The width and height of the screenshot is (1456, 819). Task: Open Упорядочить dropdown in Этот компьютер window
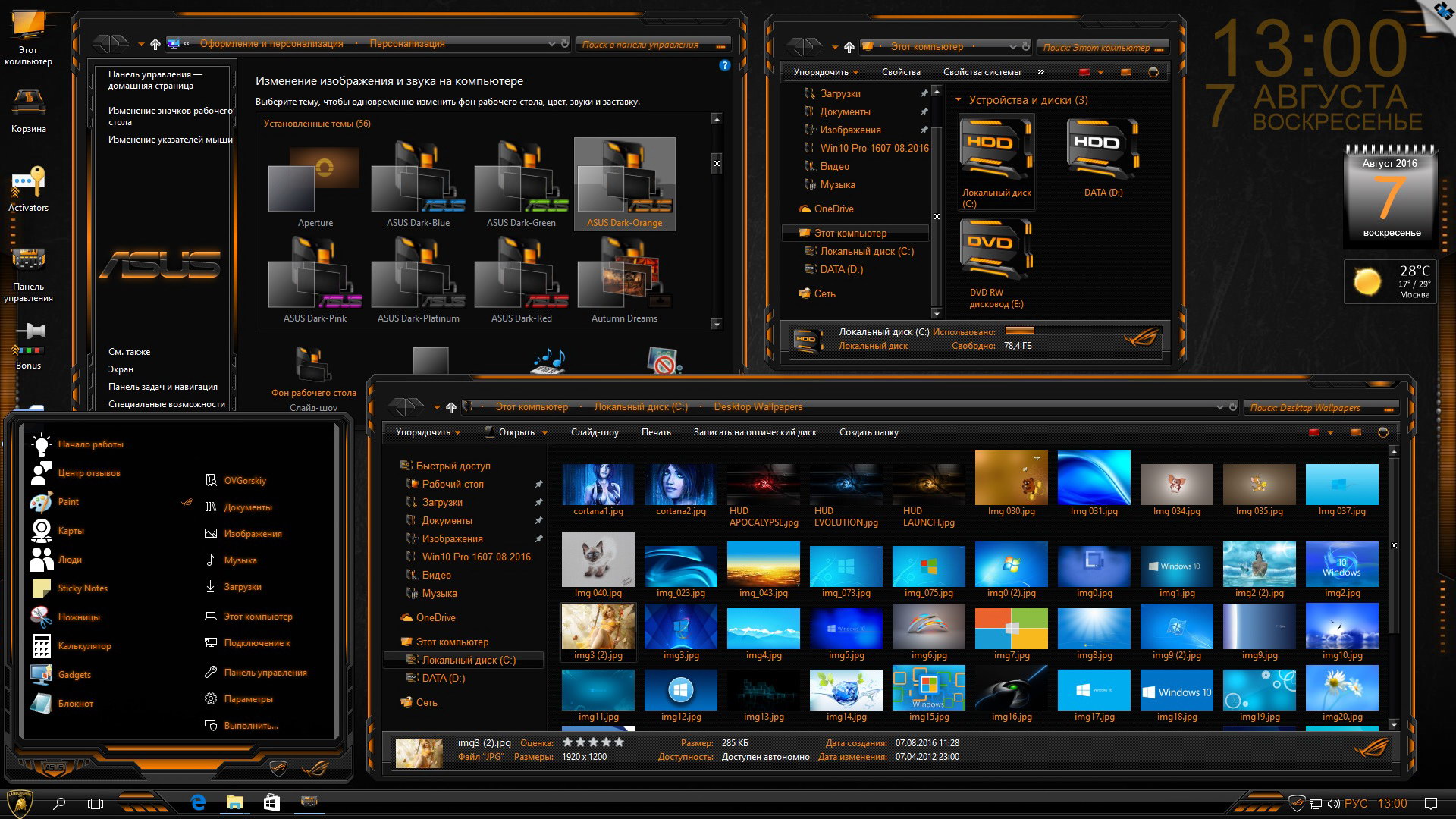[x=826, y=72]
